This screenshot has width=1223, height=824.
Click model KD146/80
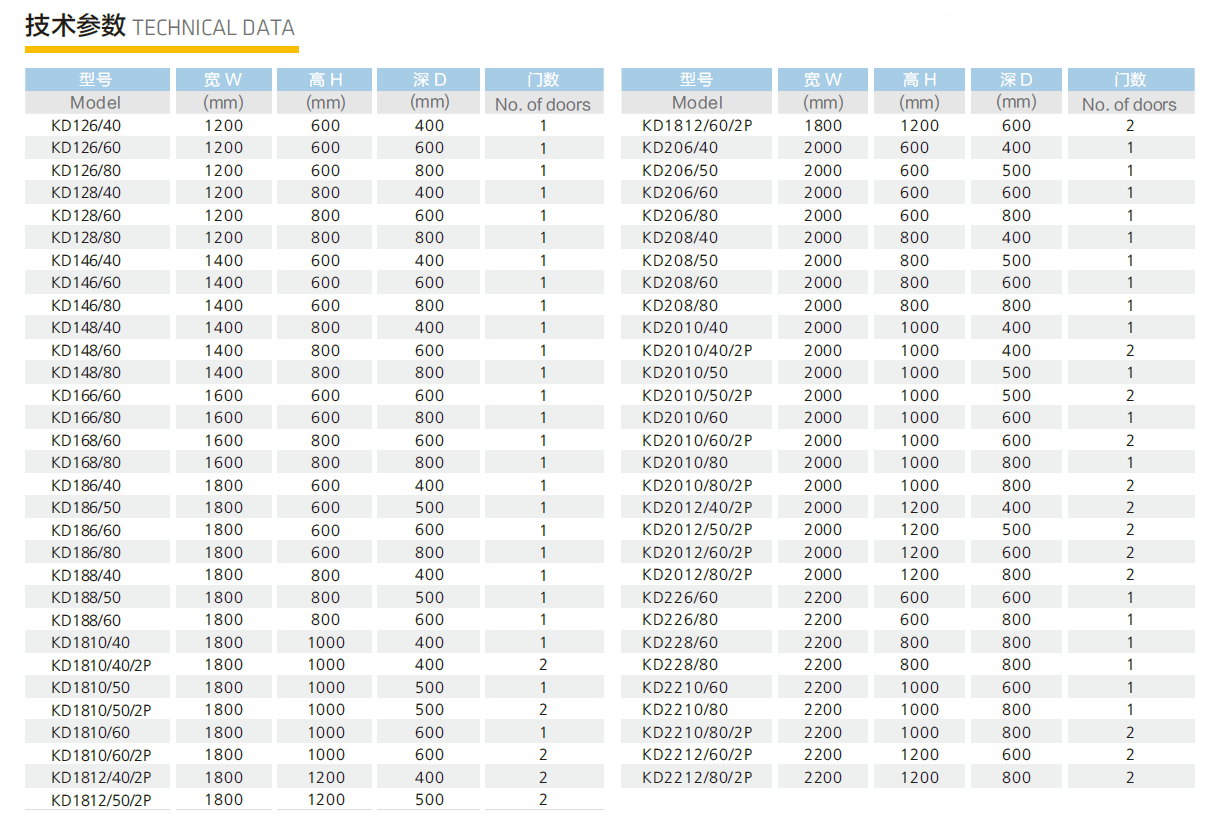point(86,305)
